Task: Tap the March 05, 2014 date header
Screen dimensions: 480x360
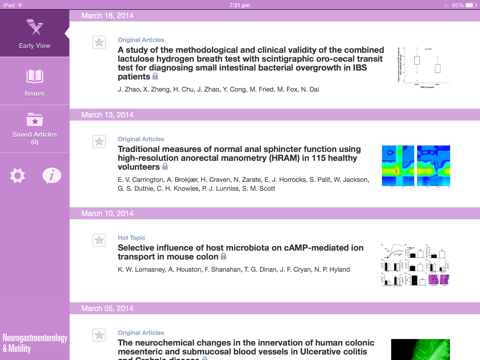Action: tap(275, 308)
